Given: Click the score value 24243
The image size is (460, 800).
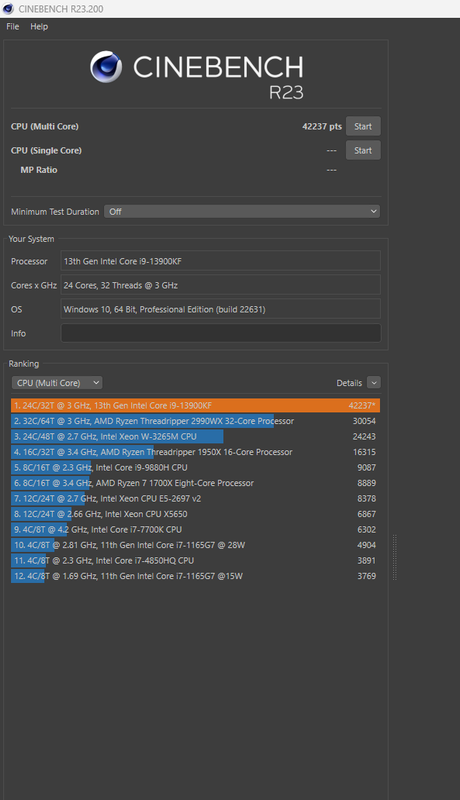Looking at the screenshot, I should coord(364,437).
